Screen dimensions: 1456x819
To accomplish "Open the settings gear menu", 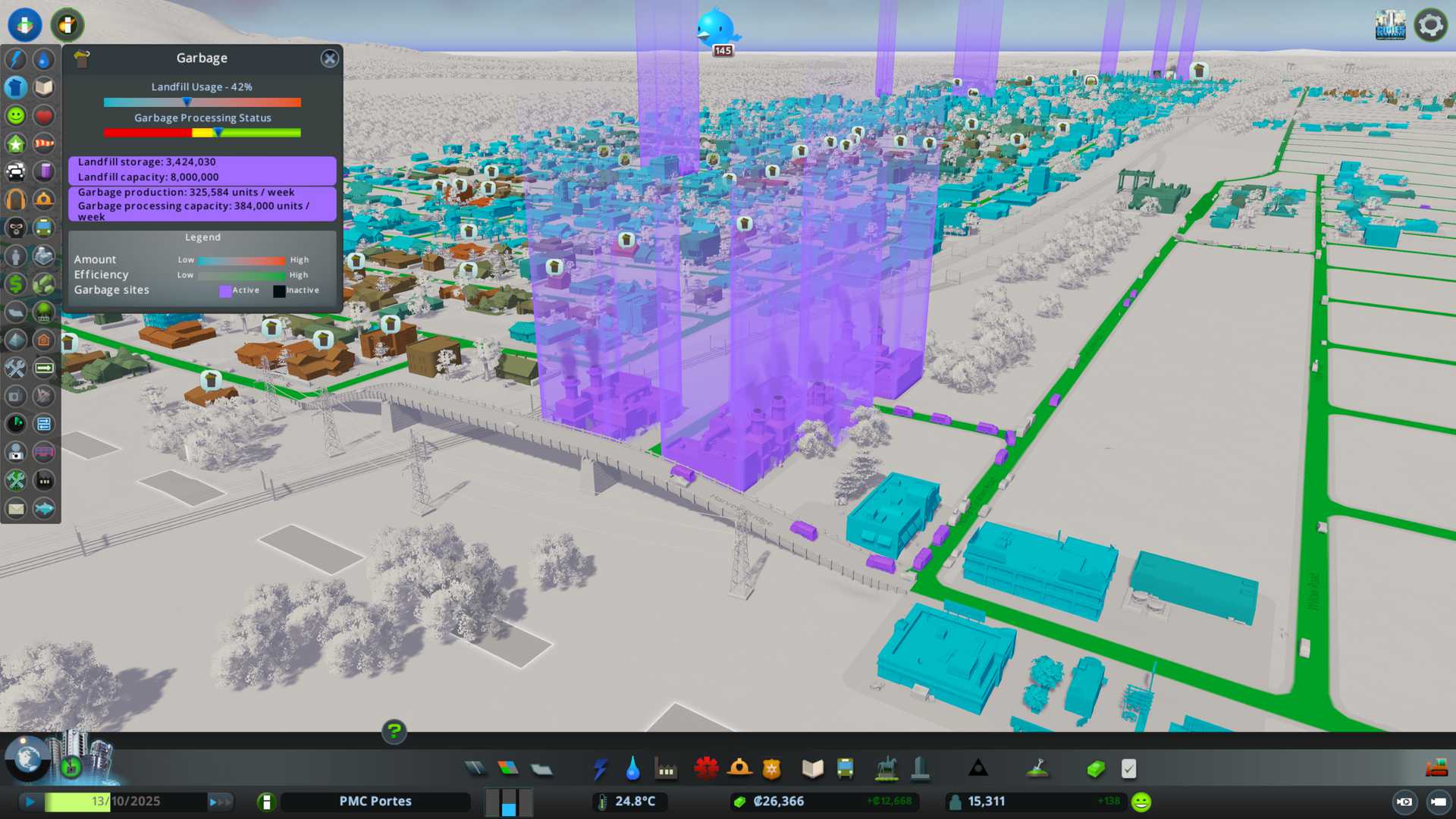I will tap(1430, 25).
